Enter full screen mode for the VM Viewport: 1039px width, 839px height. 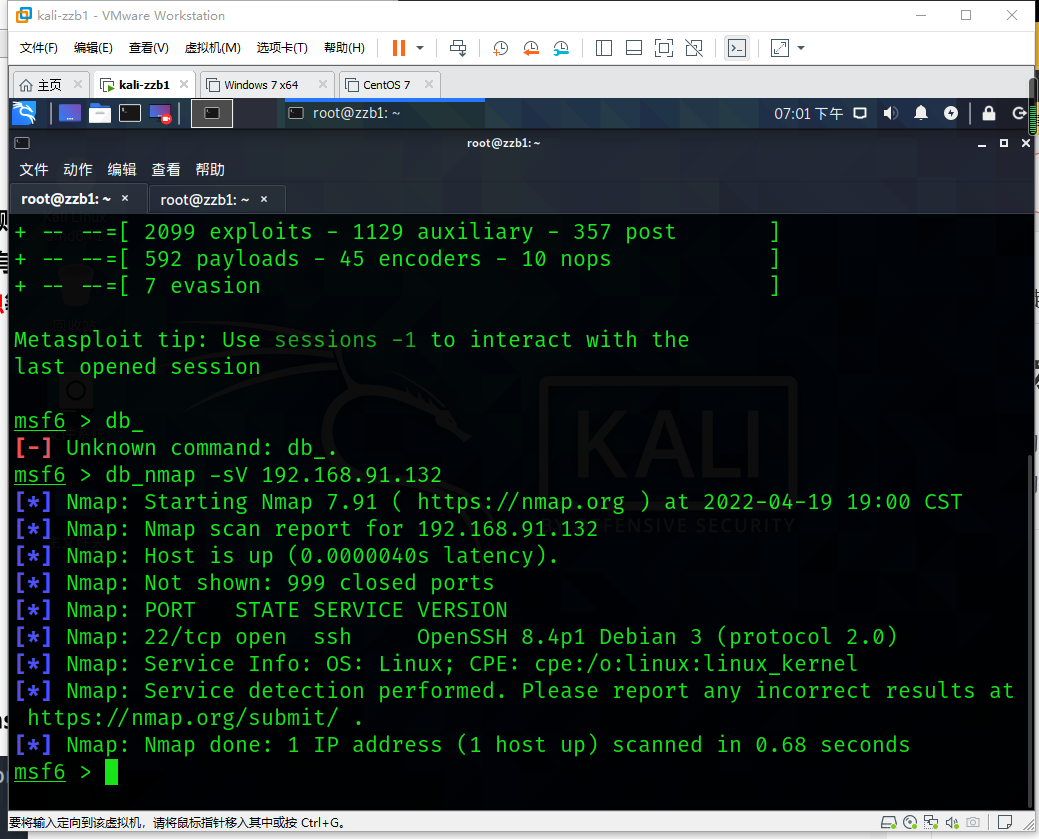(663, 47)
